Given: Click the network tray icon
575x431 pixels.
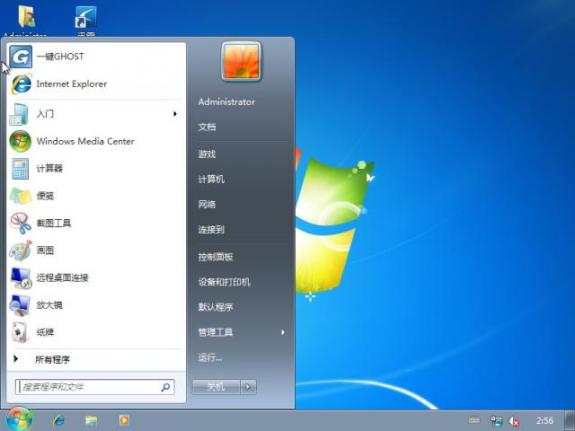Looking at the screenshot, I should [x=496, y=421].
